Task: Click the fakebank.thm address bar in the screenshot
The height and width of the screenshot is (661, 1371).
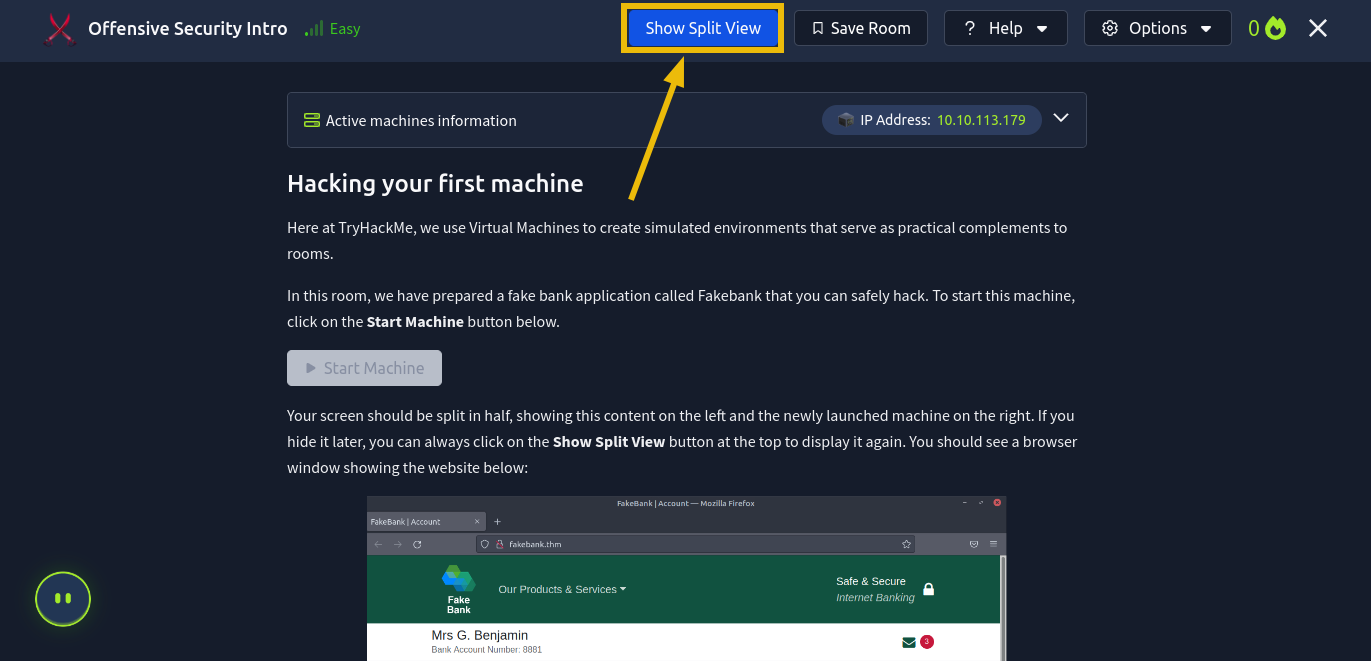Action: point(696,544)
